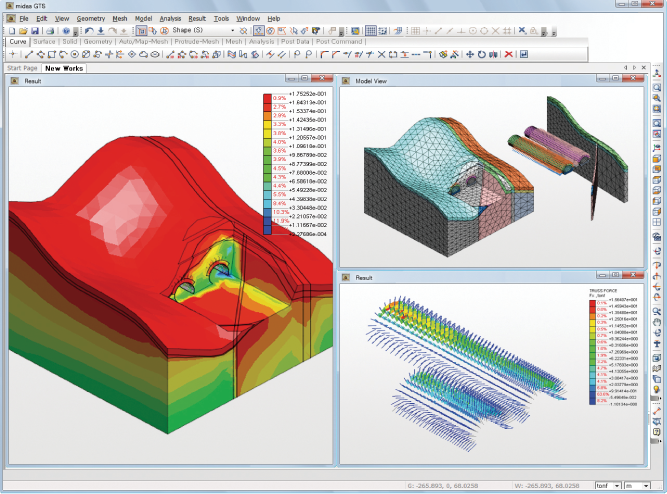Click the tab scroll left arrow
The image size is (667, 494).
coord(625,68)
